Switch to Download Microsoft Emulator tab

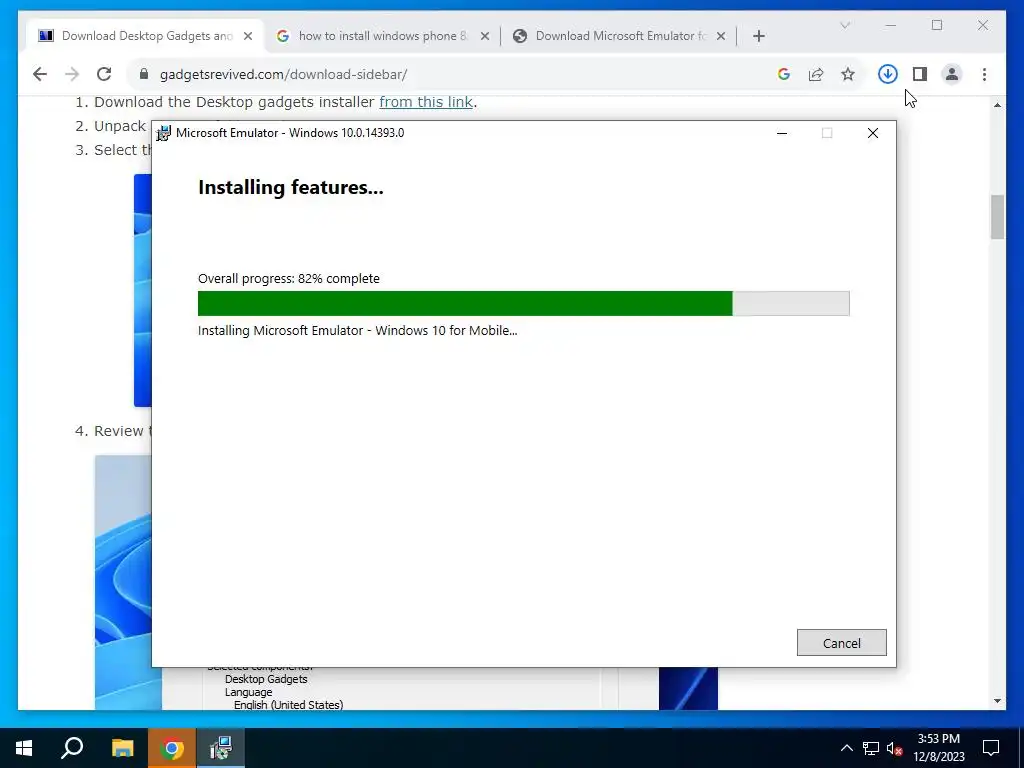pos(619,36)
